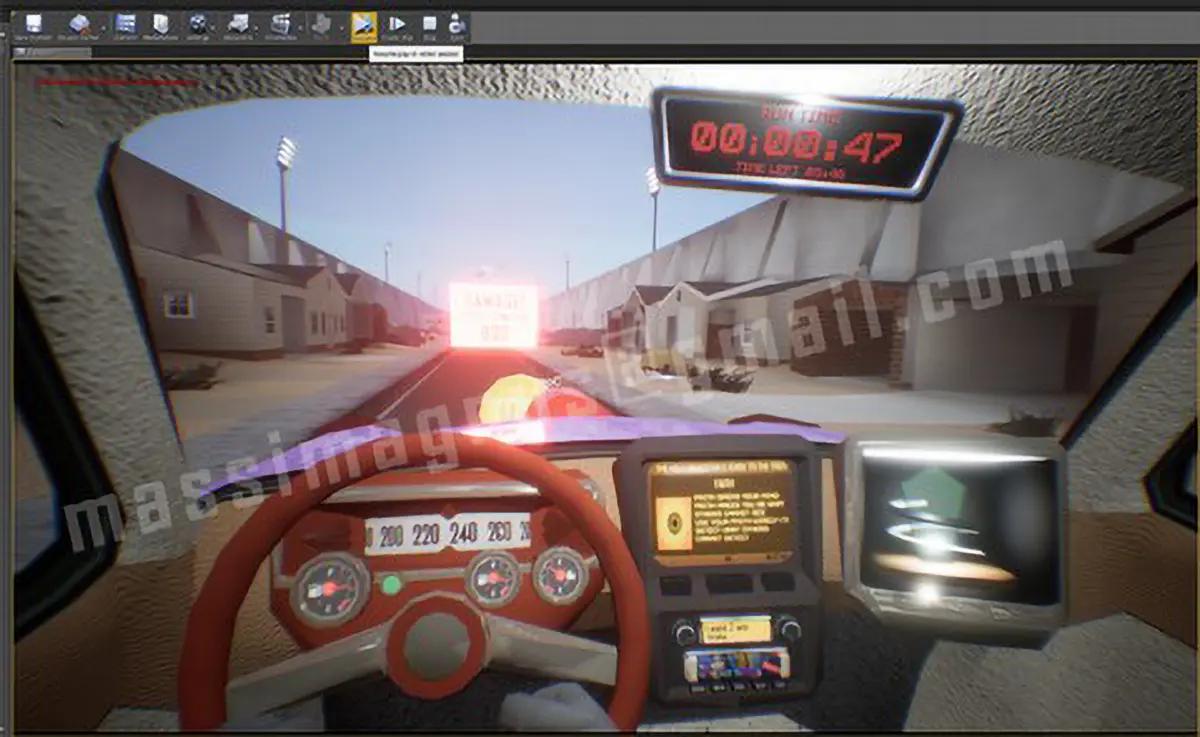The width and height of the screenshot is (1200, 737).
Task: Expand the Cinematics dropdown arrow
Action: pyautogui.click(x=301, y=26)
